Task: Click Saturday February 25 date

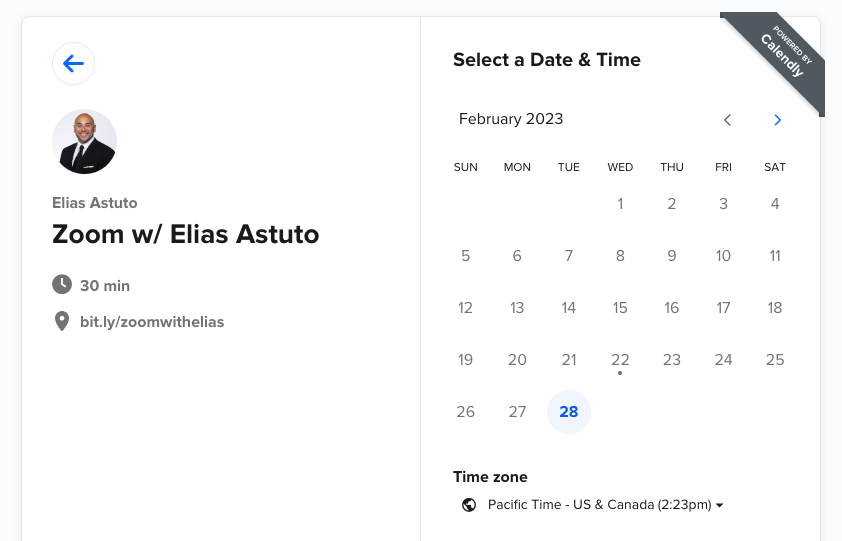Action: (775, 360)
